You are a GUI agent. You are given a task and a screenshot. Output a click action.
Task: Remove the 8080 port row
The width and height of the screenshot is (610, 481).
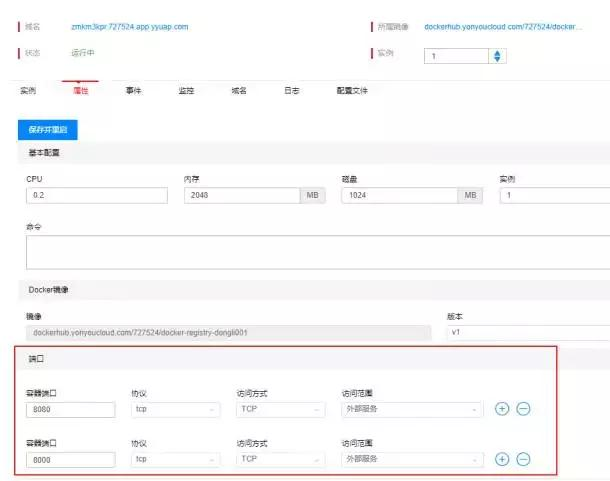(x=523, y=409)
